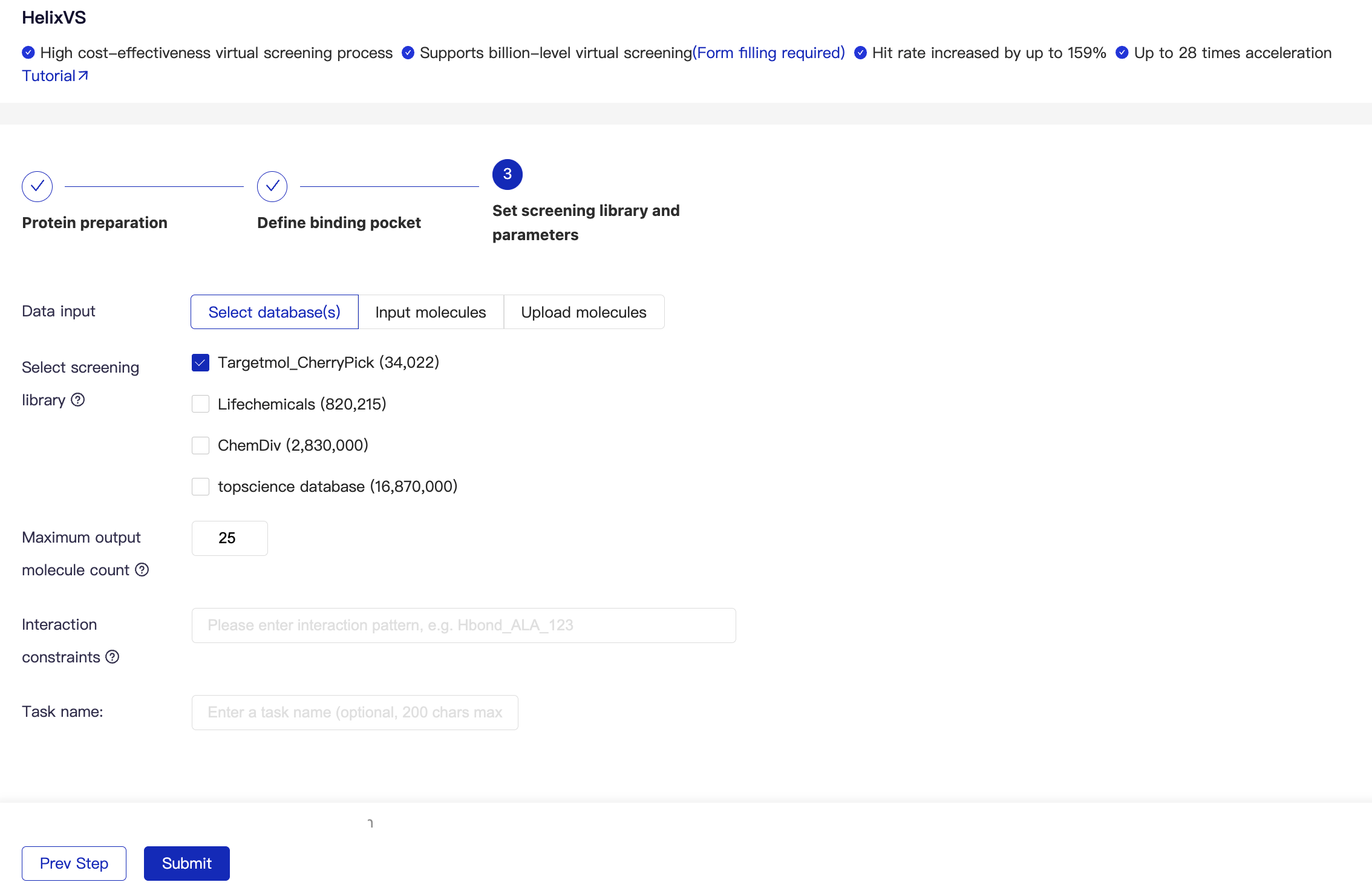
Task: Click the Define binding pocket checkmark circle
Action: 272,186
